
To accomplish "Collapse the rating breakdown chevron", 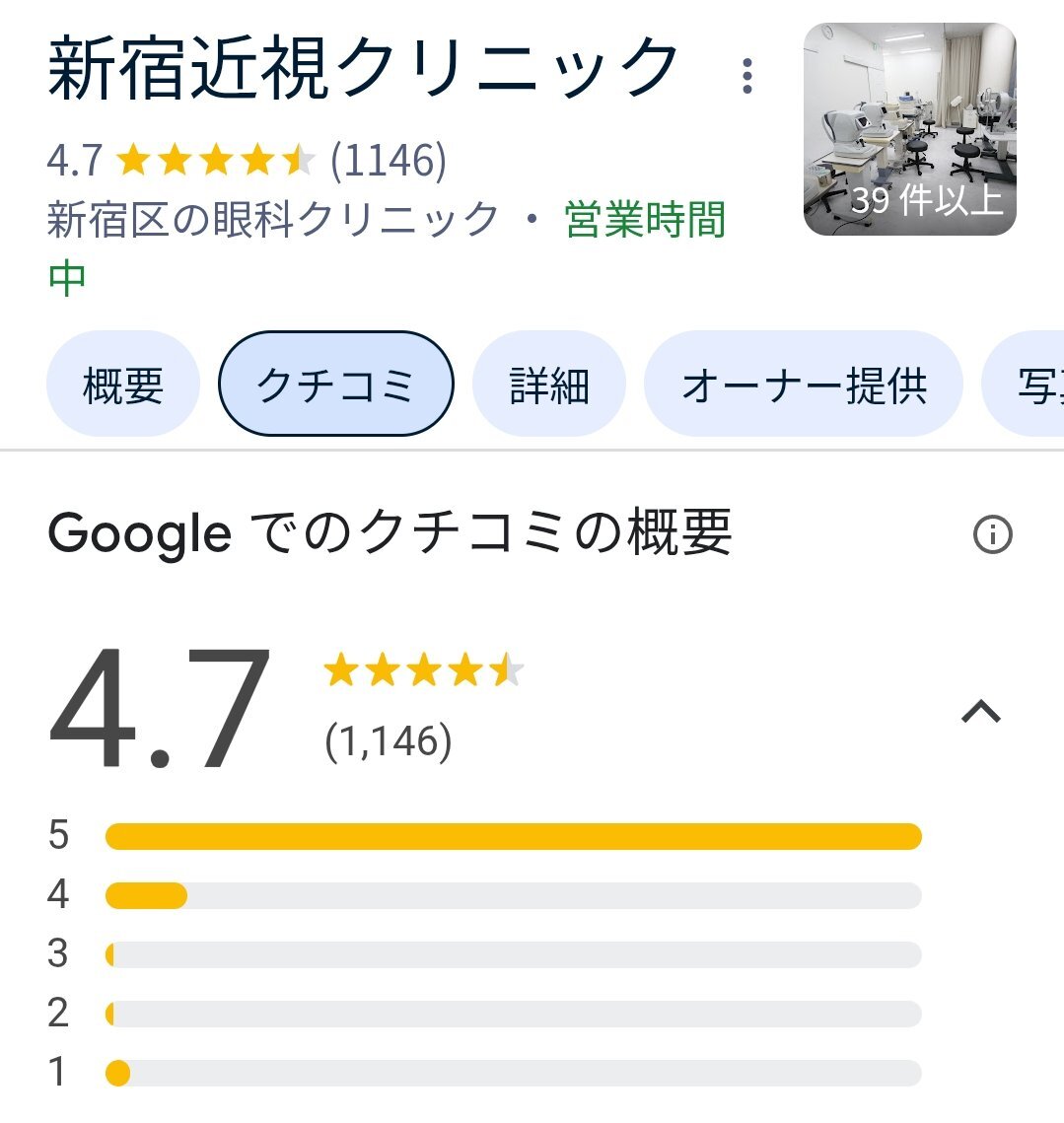I will (981, 712).
